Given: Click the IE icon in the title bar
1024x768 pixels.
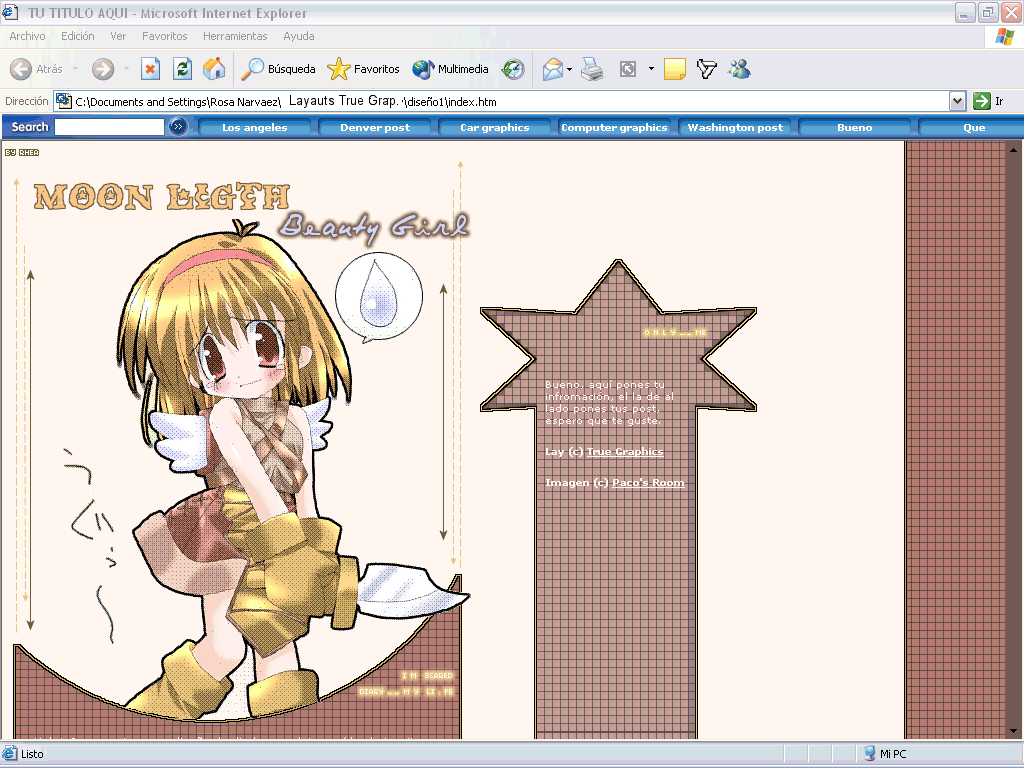Looking at the screenshot, I should click(x=10, y=12).
